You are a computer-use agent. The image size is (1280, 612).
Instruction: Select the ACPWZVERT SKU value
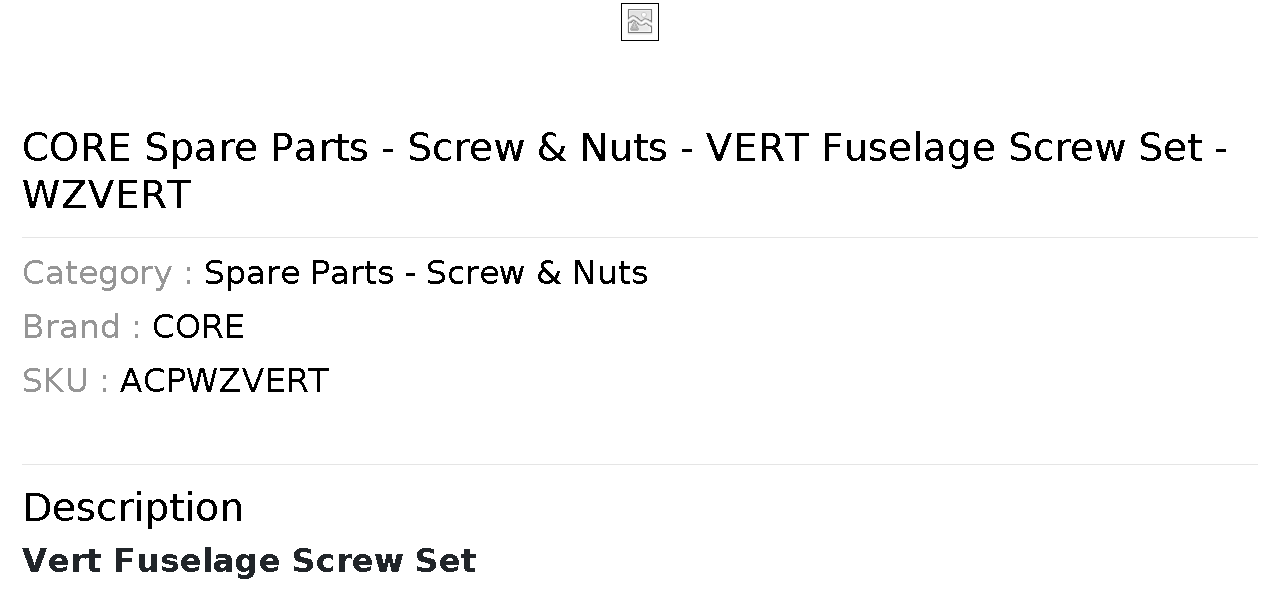pos(224,381)
